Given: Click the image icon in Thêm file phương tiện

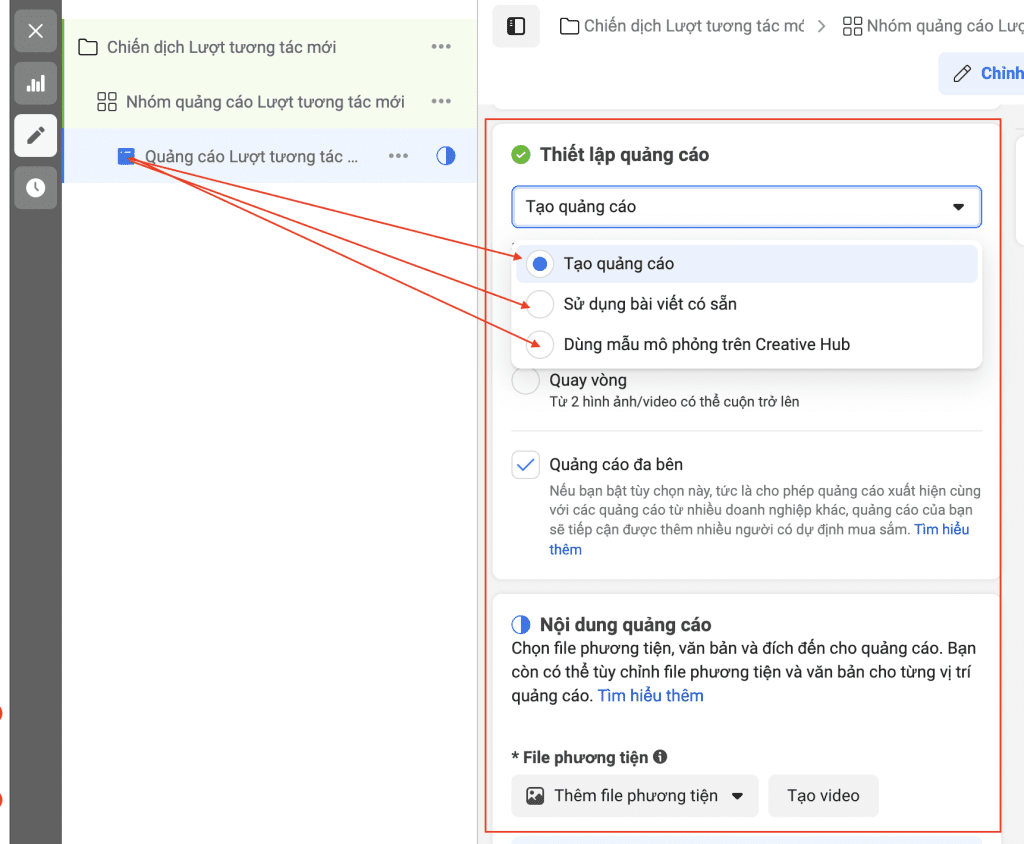Looking at the screenshot, I should point(535,796).
